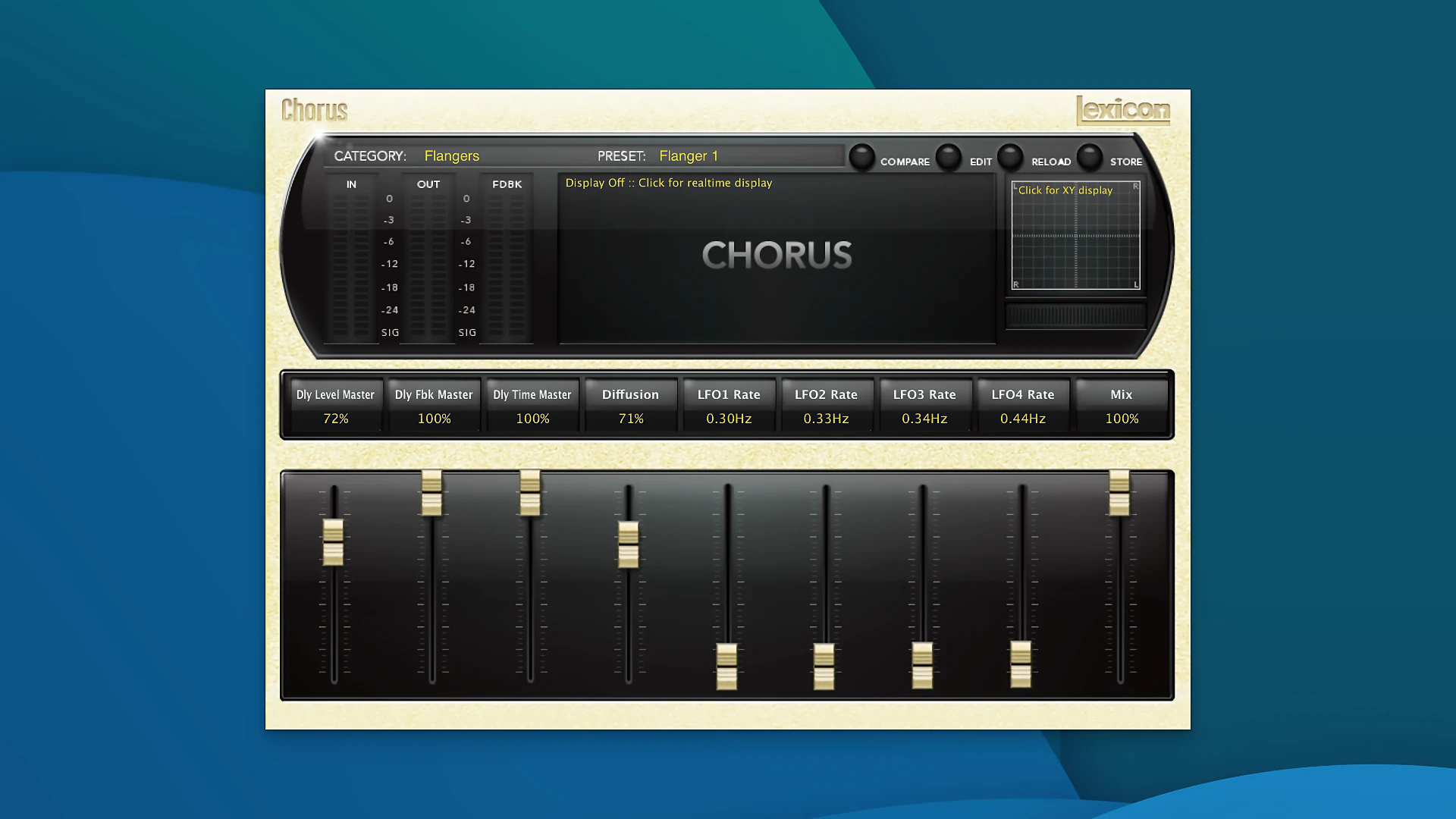Click the round EDIT button
The image size is (1456, 819).
coord(949,157)
